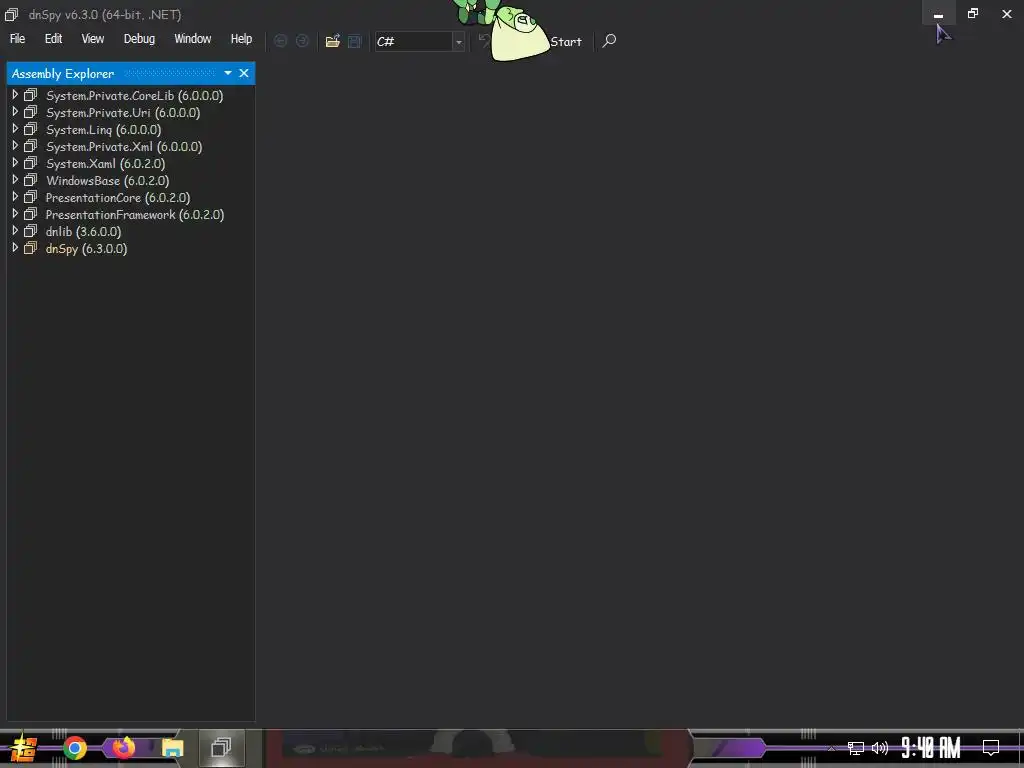Click the Navigate Backward arrow in toolbar

280,41
